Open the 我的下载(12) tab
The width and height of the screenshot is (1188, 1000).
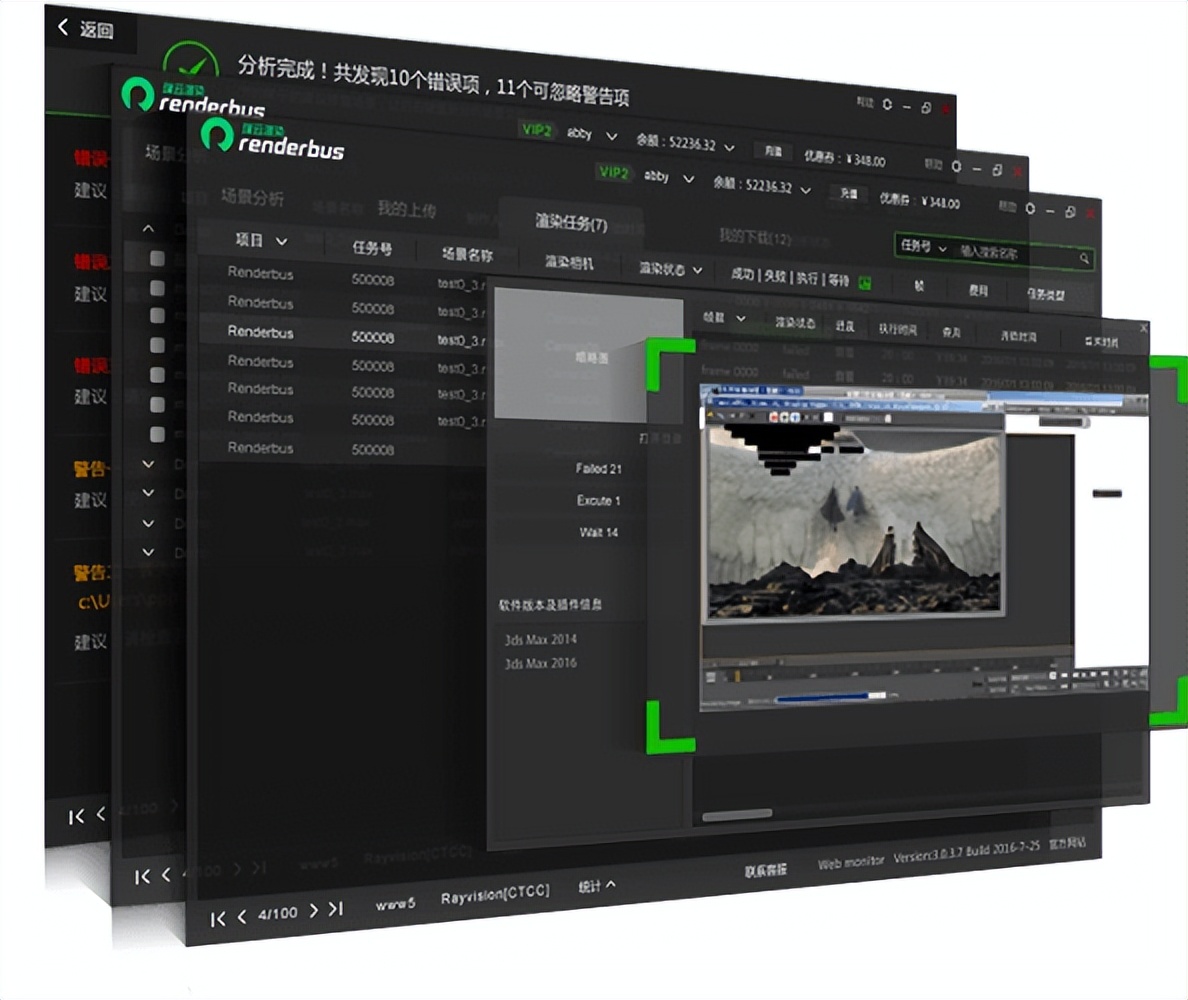754,237
